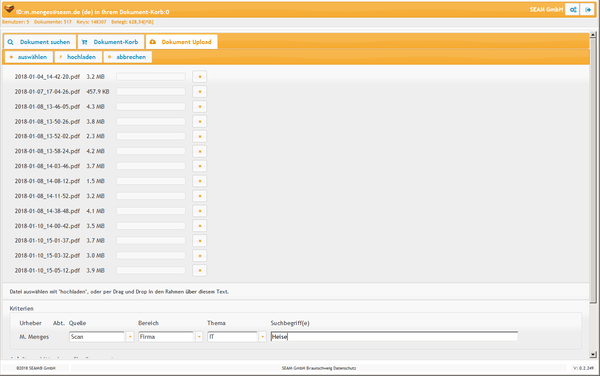
Task: Click the Quelle field showing Scan
Action: [x=97, y=337]
